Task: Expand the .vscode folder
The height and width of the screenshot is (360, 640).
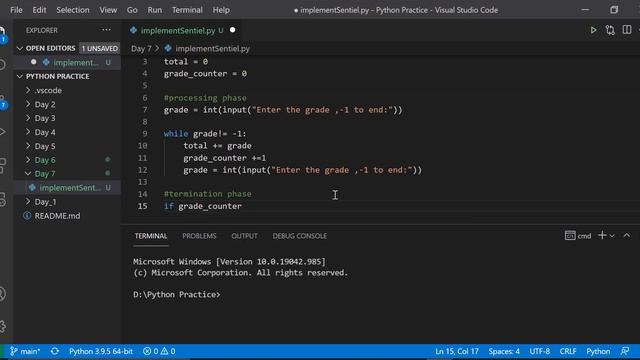Action: [x=28, y=90]
